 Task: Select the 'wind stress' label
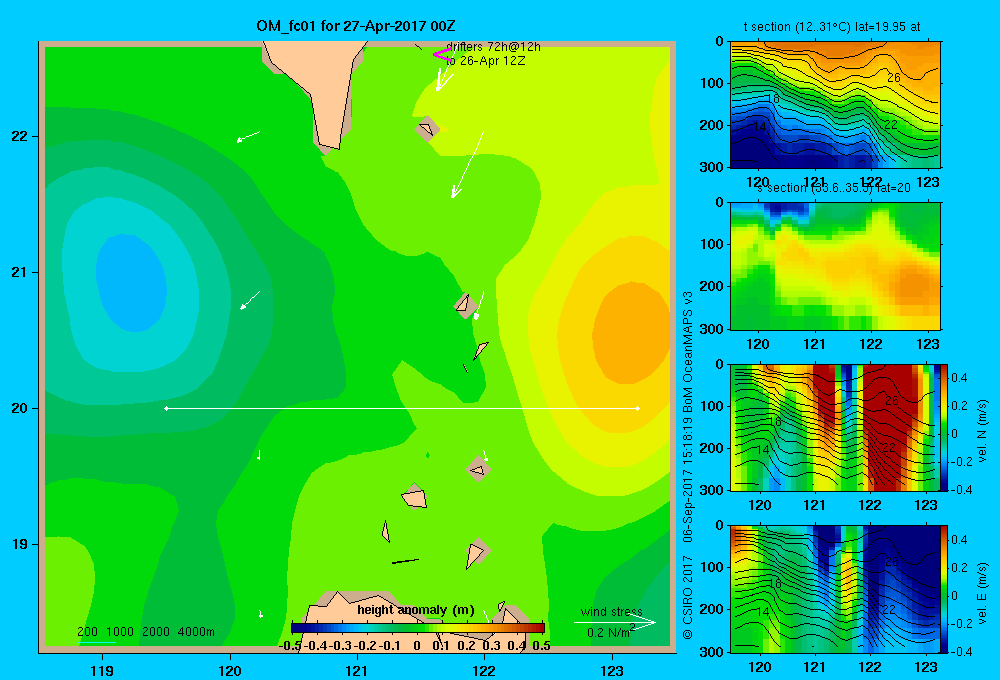[612, 611]
